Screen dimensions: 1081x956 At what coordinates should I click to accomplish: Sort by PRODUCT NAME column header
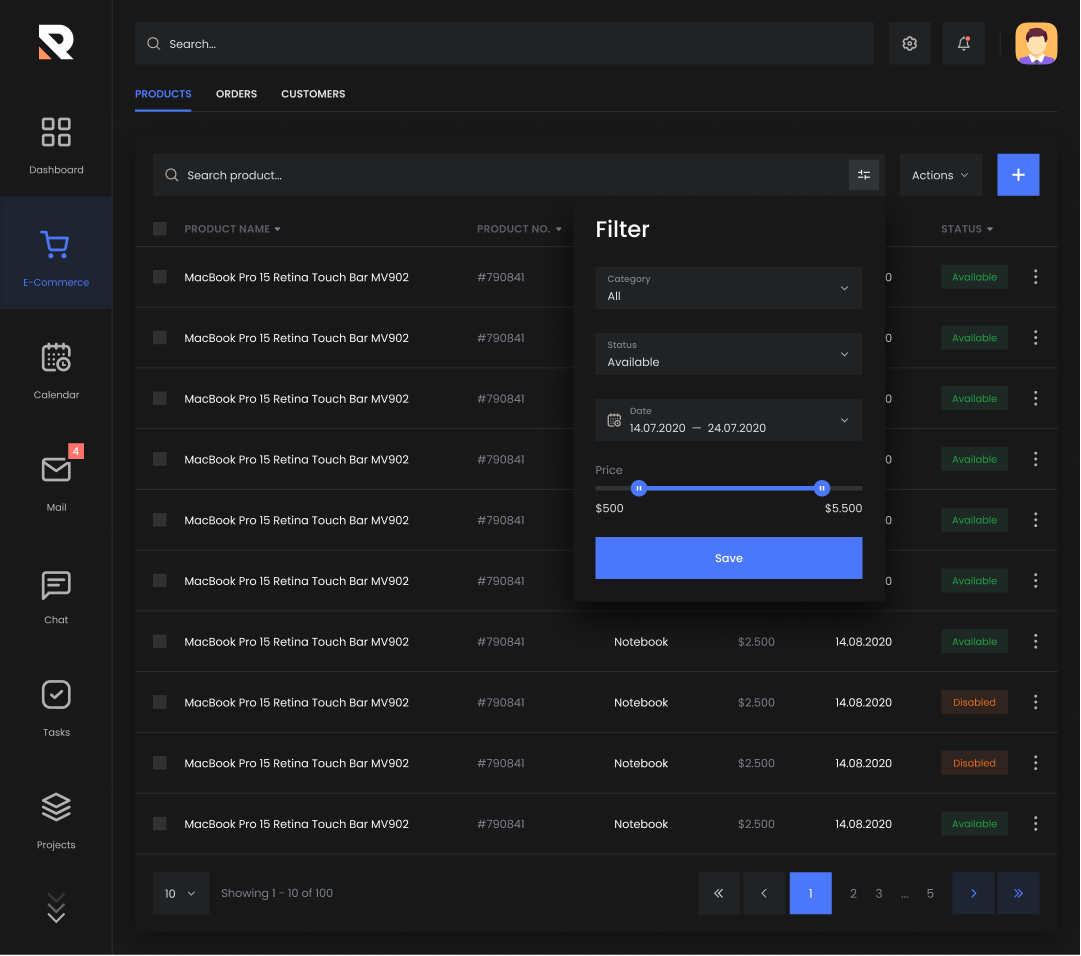[232, 229]
